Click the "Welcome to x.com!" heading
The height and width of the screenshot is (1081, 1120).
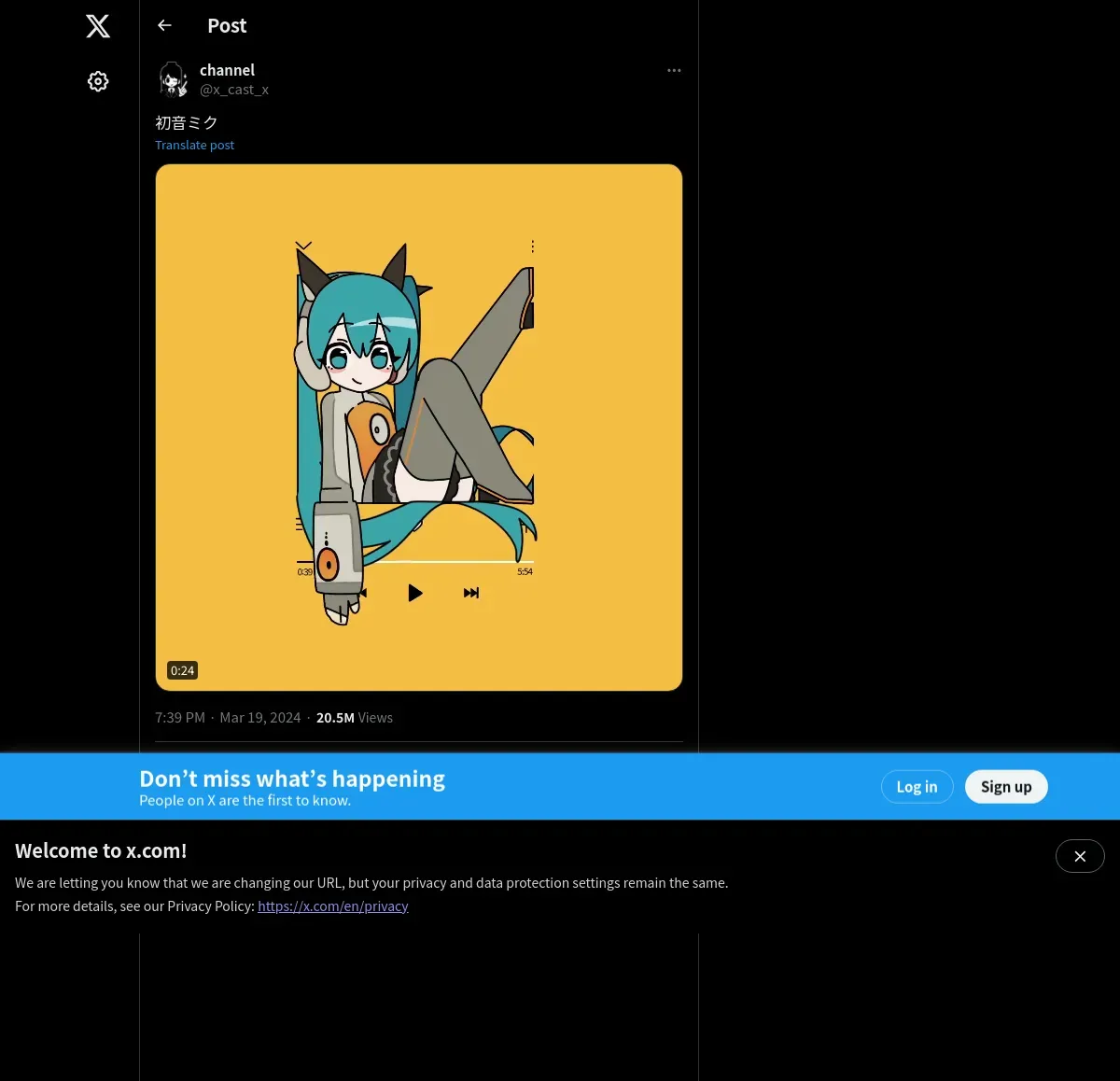click(101, 850)
